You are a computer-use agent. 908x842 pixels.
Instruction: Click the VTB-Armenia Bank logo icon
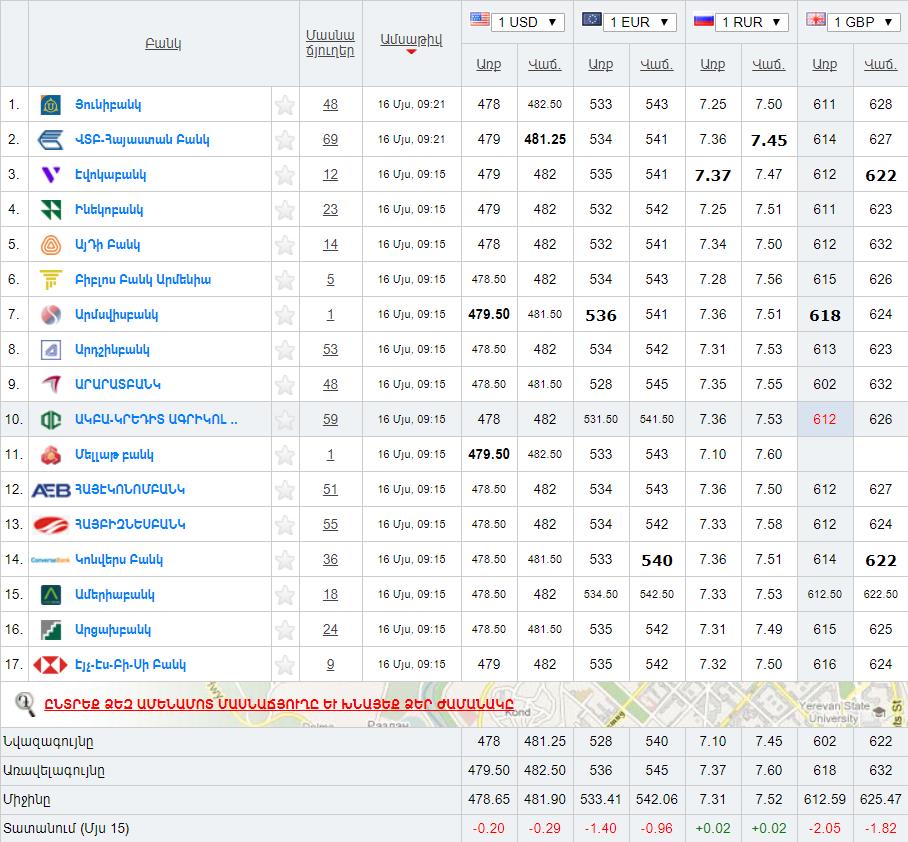click(50, 140)
